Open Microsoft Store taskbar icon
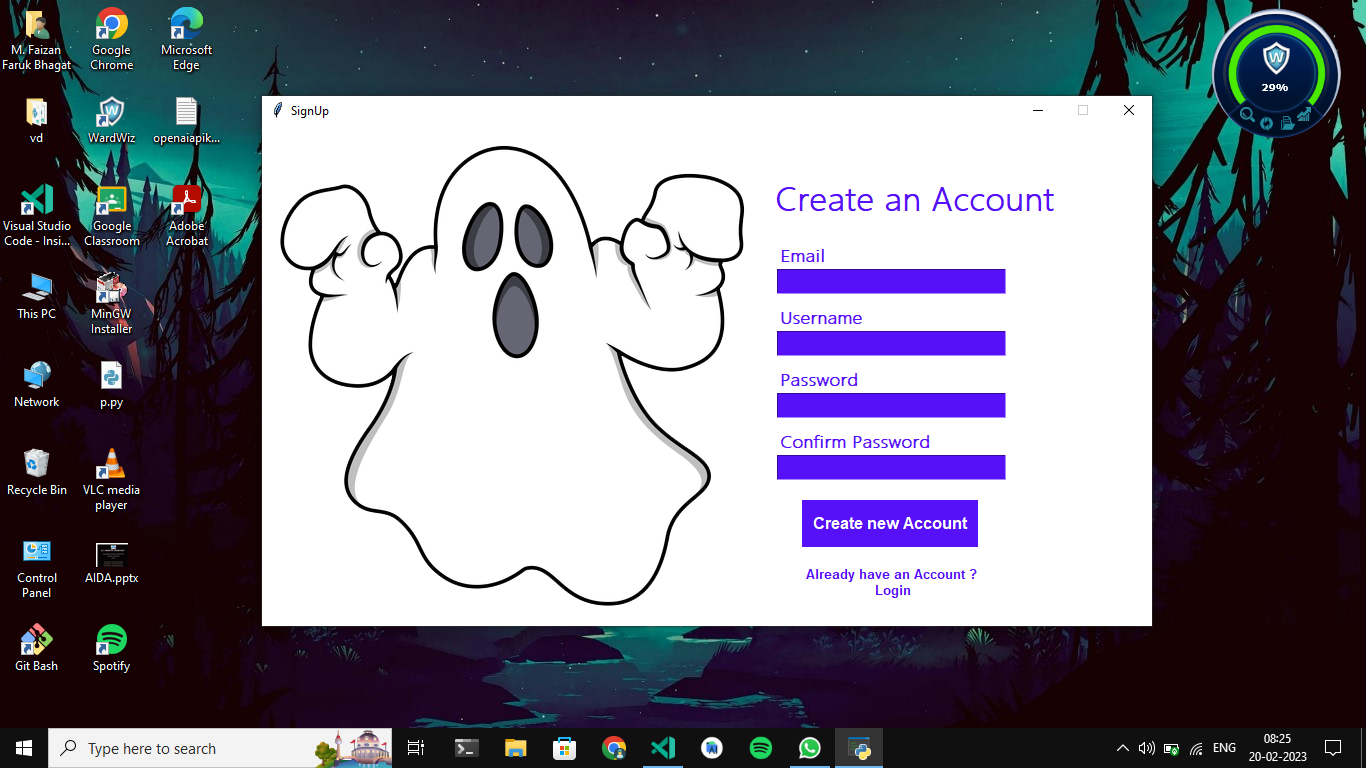The image size is (1366, 768). click(565, 748)
